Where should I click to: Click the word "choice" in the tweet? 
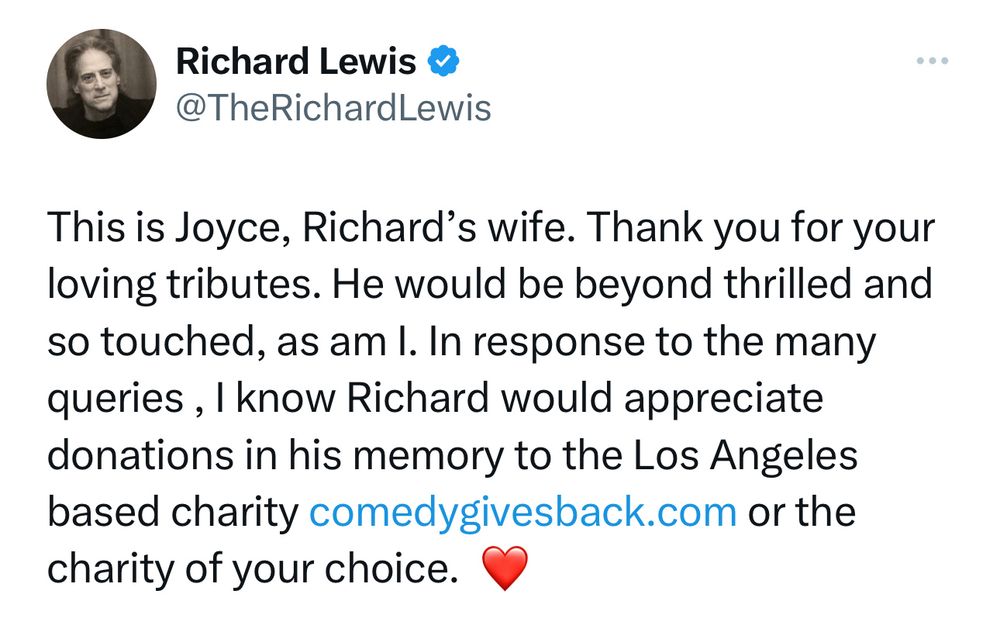coord(389,569)
